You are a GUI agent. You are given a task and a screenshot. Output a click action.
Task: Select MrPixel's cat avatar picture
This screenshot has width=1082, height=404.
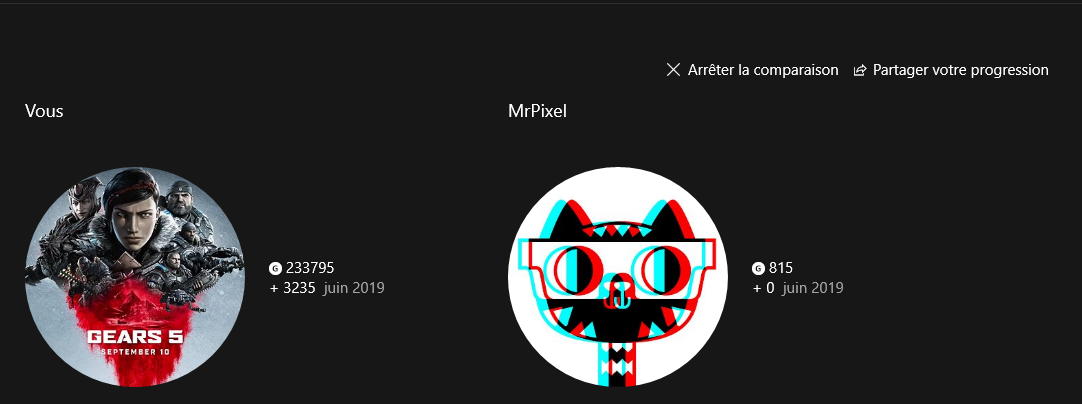(618, 276)
